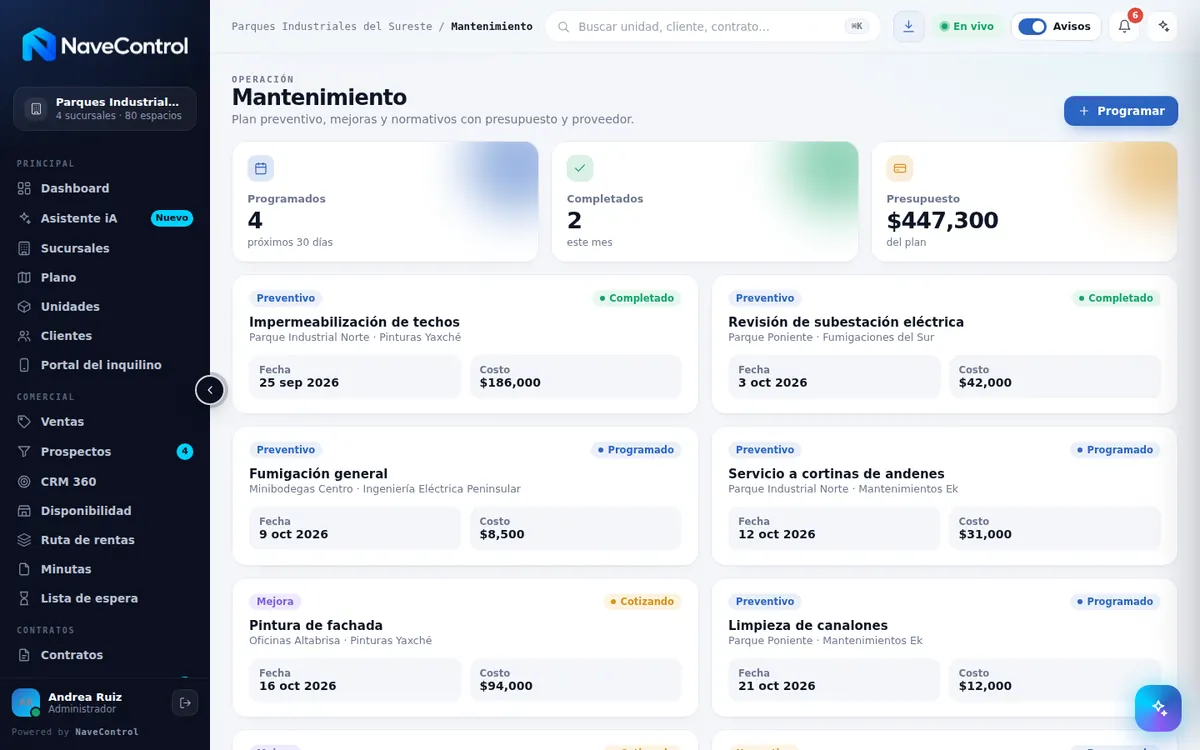Click cost $186,000 value
This screenshot has height=750, width=1200.
tap(510, 383)
